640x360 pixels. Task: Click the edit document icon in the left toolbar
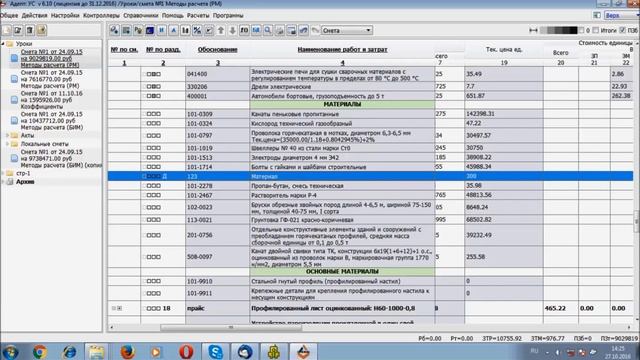point(18,30)
